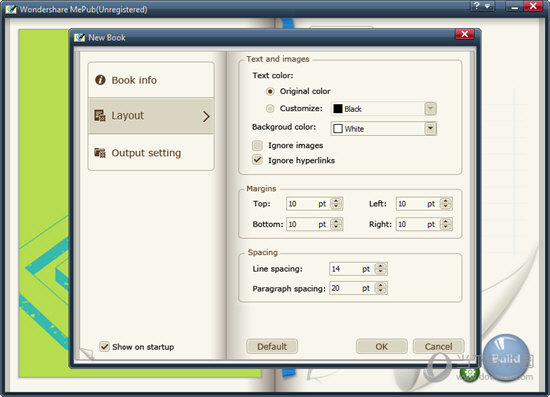Open the Book info section
This screenshot has height=397, width=550.
151,80
